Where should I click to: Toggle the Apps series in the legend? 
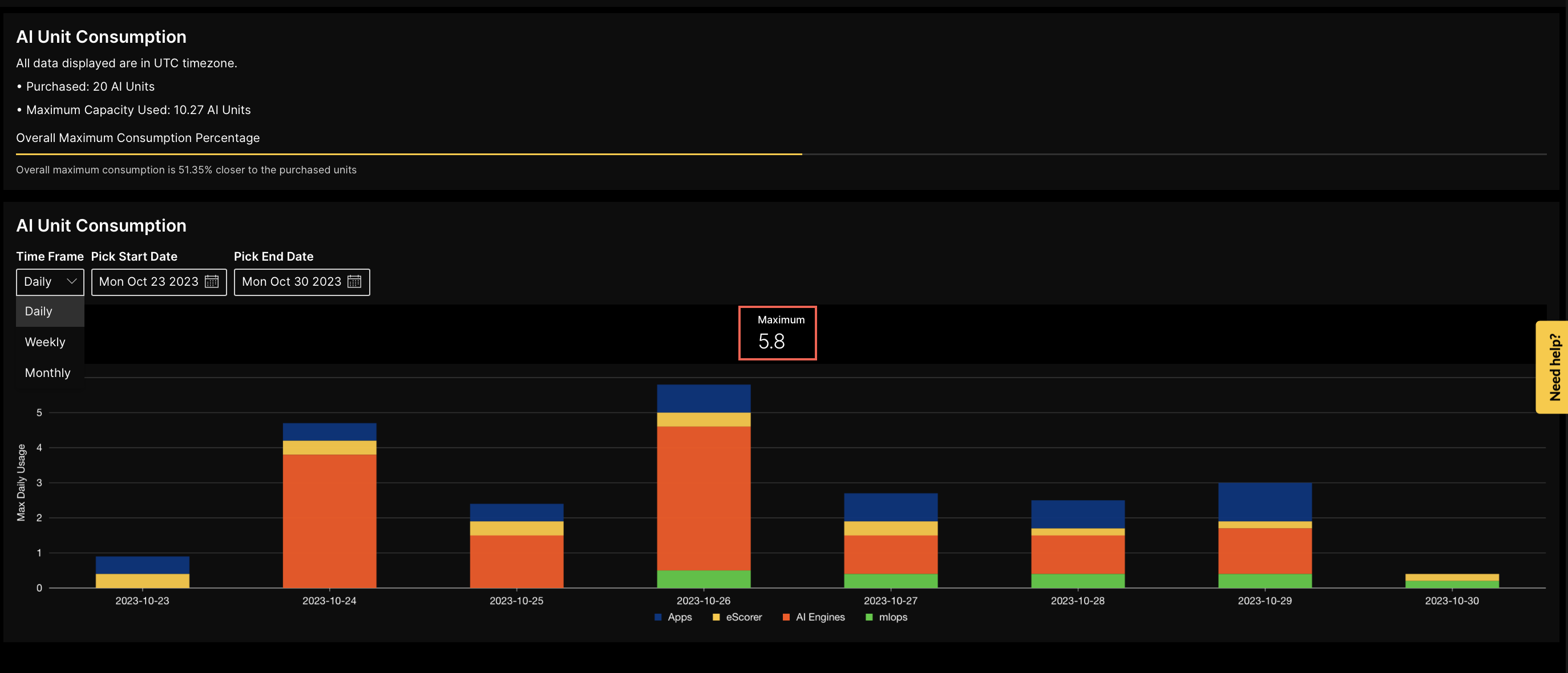pos(673,617)
